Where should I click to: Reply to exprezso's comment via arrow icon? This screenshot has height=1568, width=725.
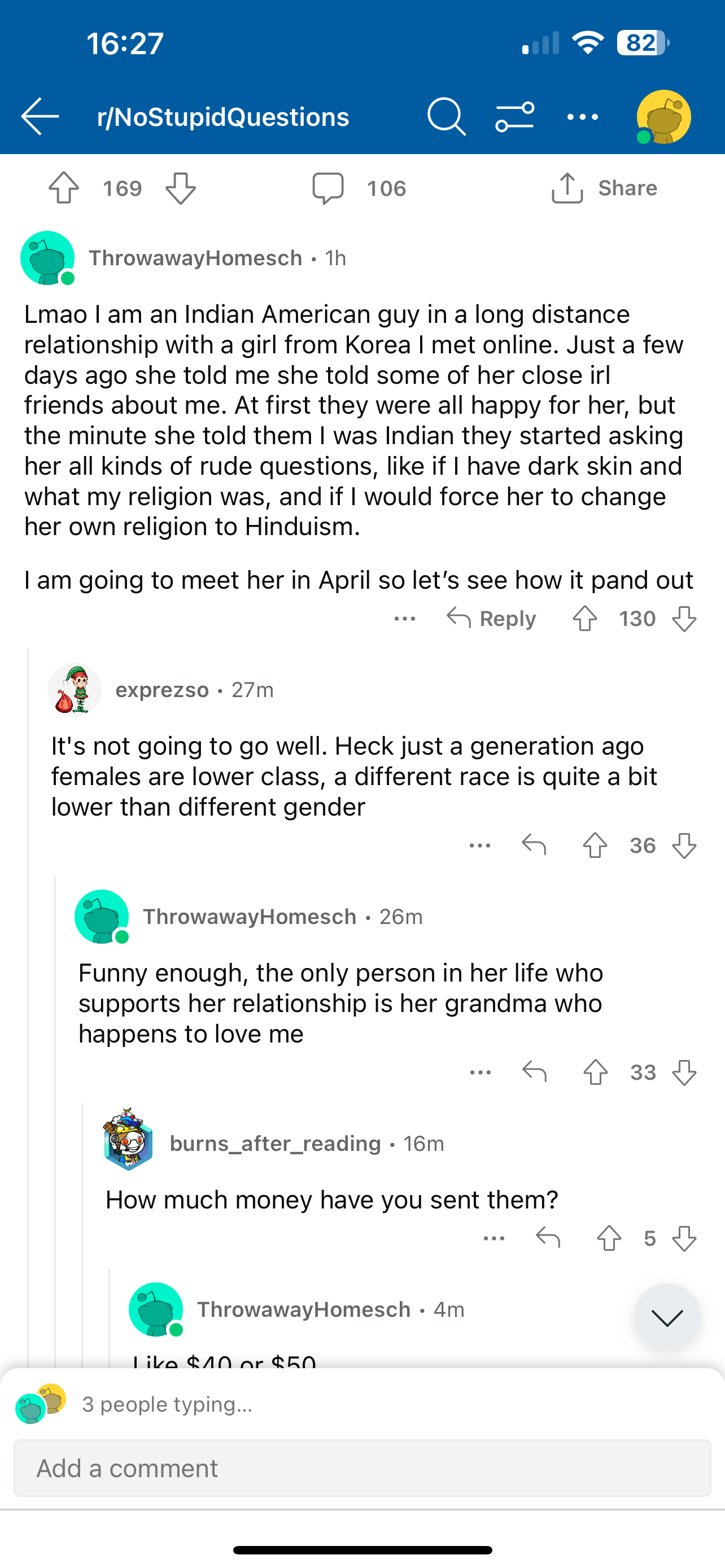(x=534, y=846)
